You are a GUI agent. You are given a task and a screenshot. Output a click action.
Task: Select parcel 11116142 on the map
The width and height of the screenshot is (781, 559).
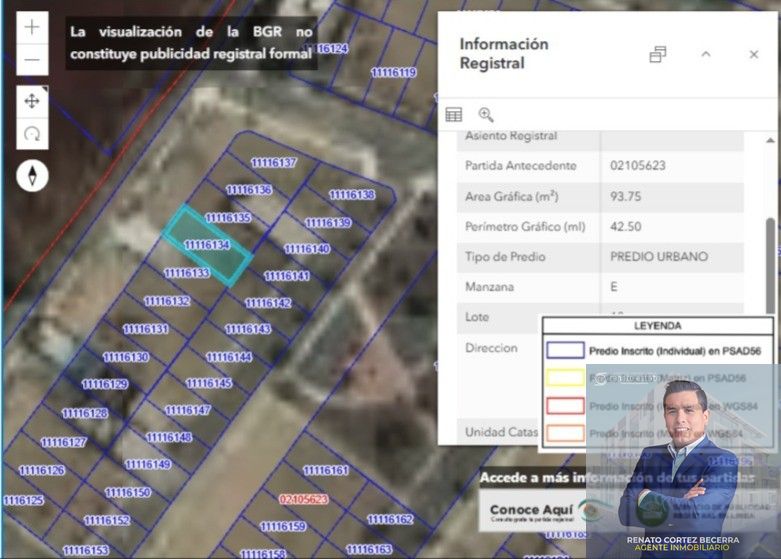click(268, 303)
